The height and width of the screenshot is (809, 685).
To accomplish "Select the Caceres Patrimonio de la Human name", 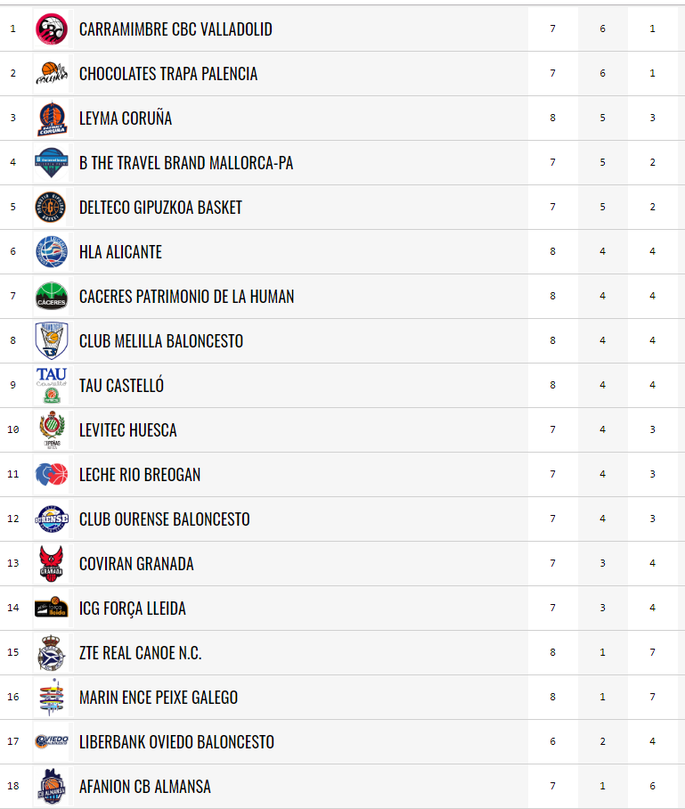I will coord(187,297).
